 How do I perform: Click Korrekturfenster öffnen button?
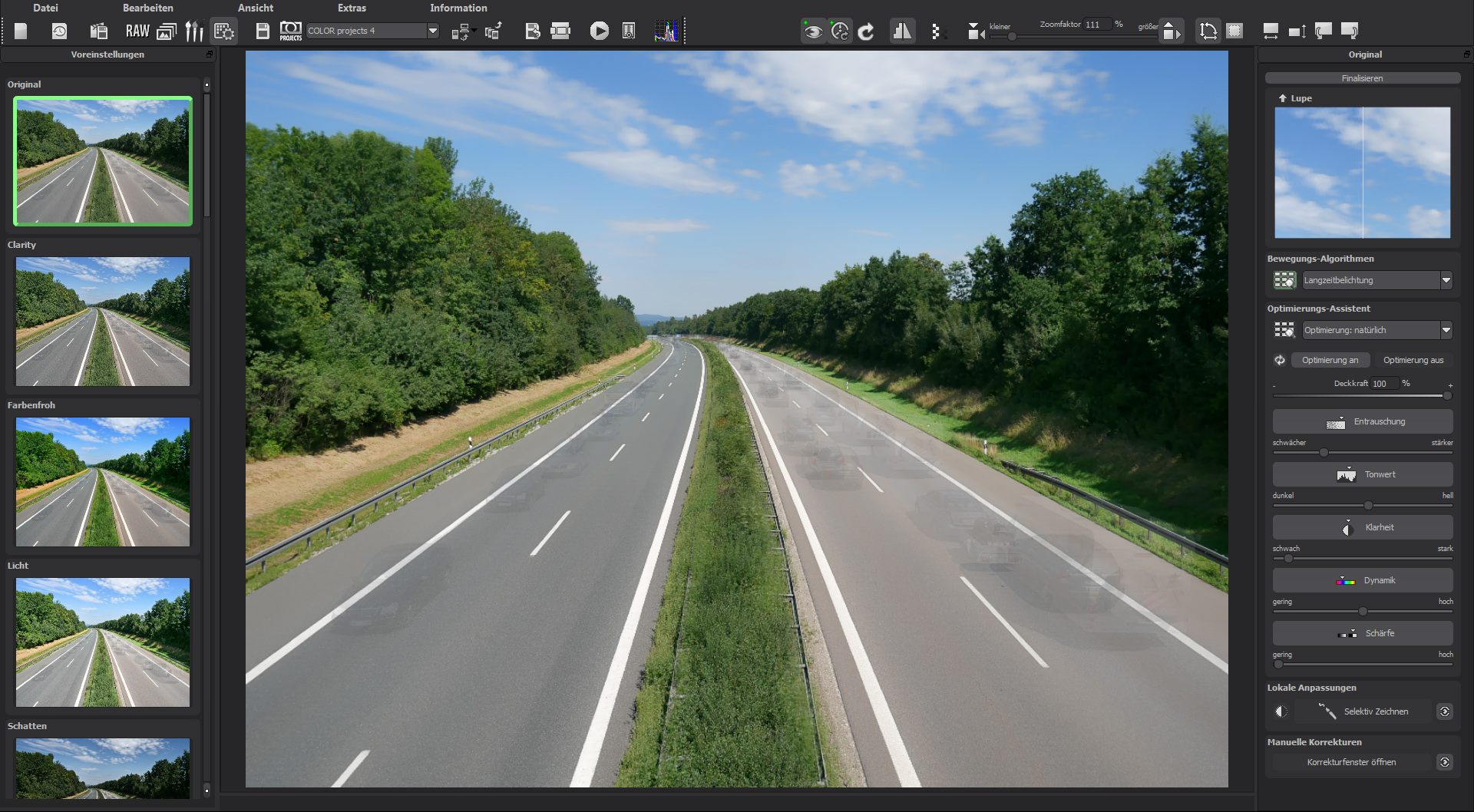click(1352, 762)
